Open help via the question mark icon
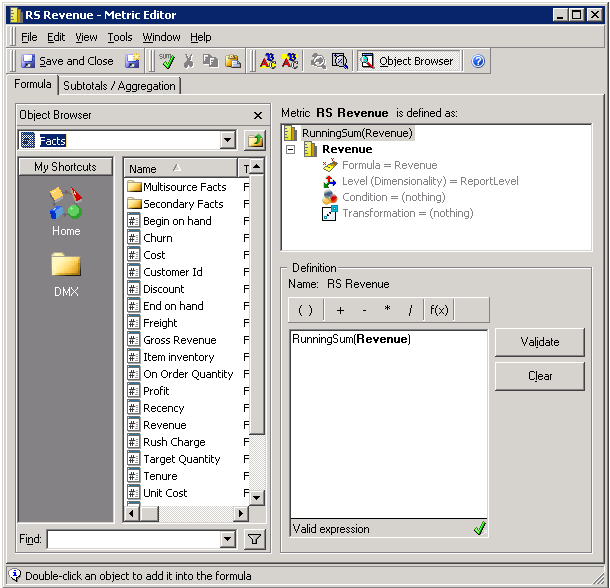 pos(478,61)
